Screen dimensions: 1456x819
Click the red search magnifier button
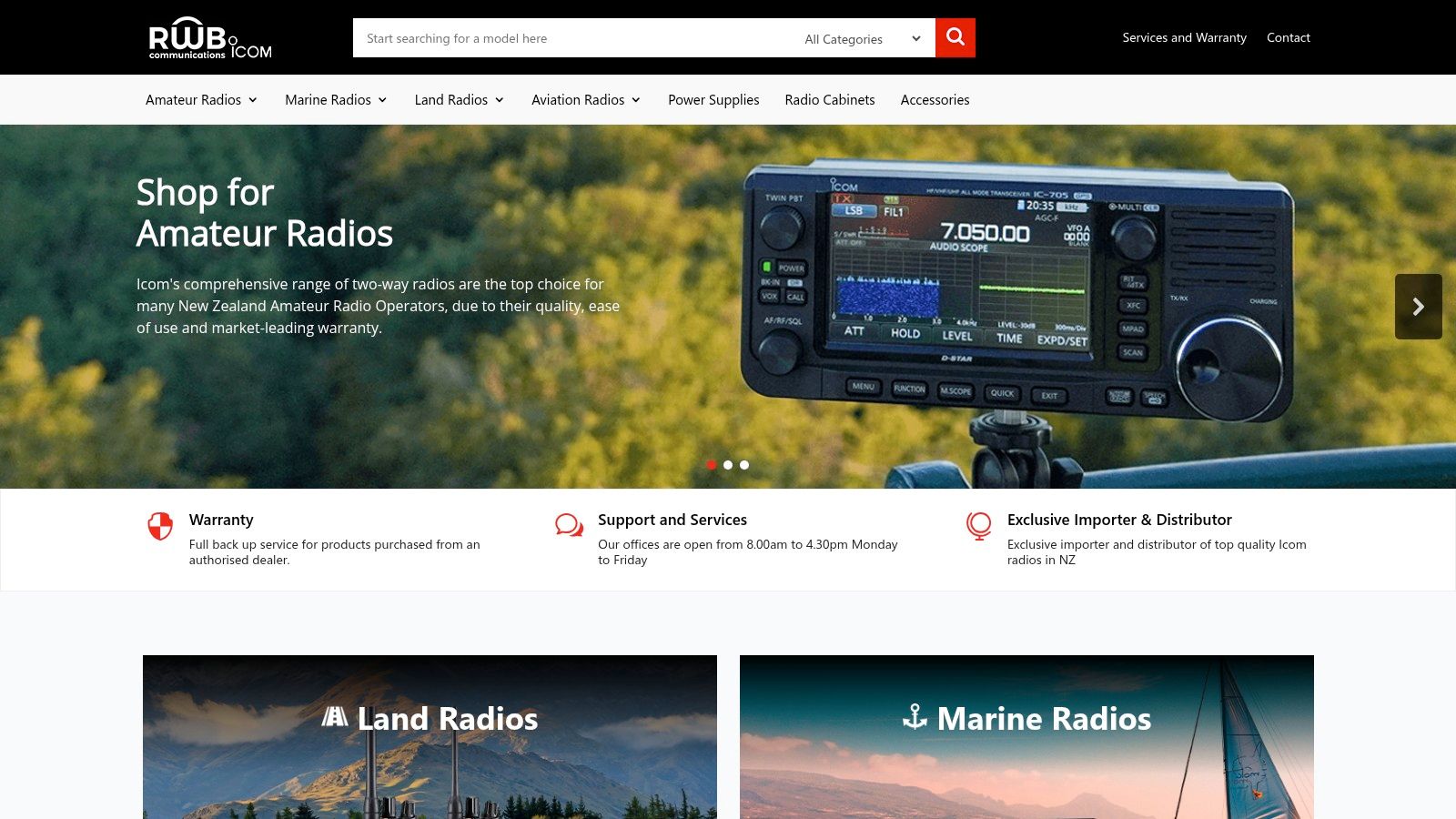coord(955,37)
